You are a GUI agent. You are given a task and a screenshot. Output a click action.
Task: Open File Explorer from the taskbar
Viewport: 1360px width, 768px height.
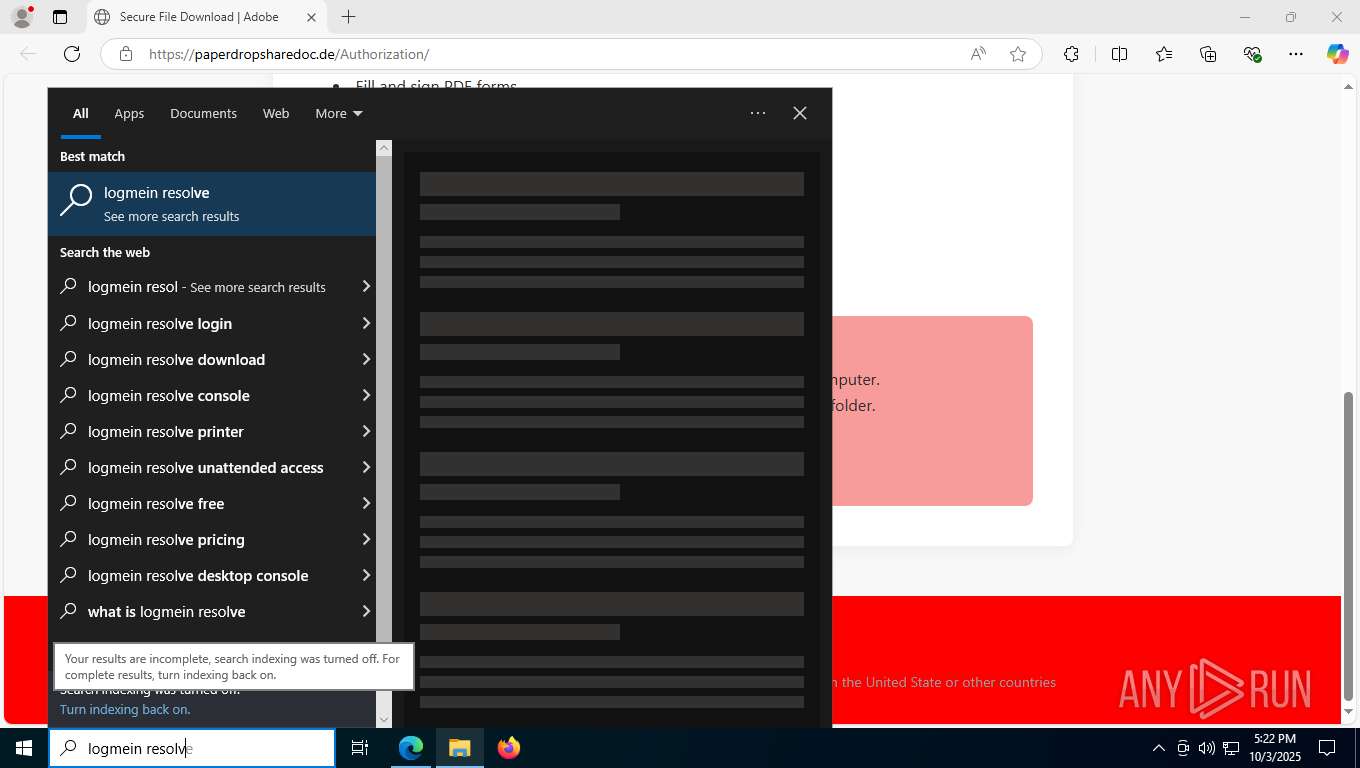(x=459, y=748)
